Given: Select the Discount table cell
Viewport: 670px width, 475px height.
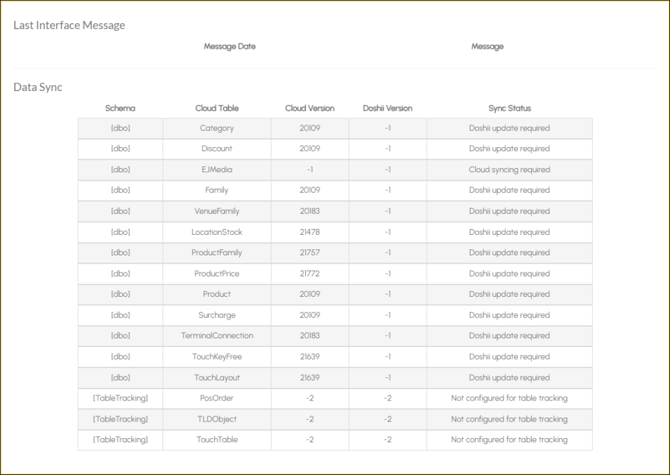Looking at the screenshot, I should point(217,149).
